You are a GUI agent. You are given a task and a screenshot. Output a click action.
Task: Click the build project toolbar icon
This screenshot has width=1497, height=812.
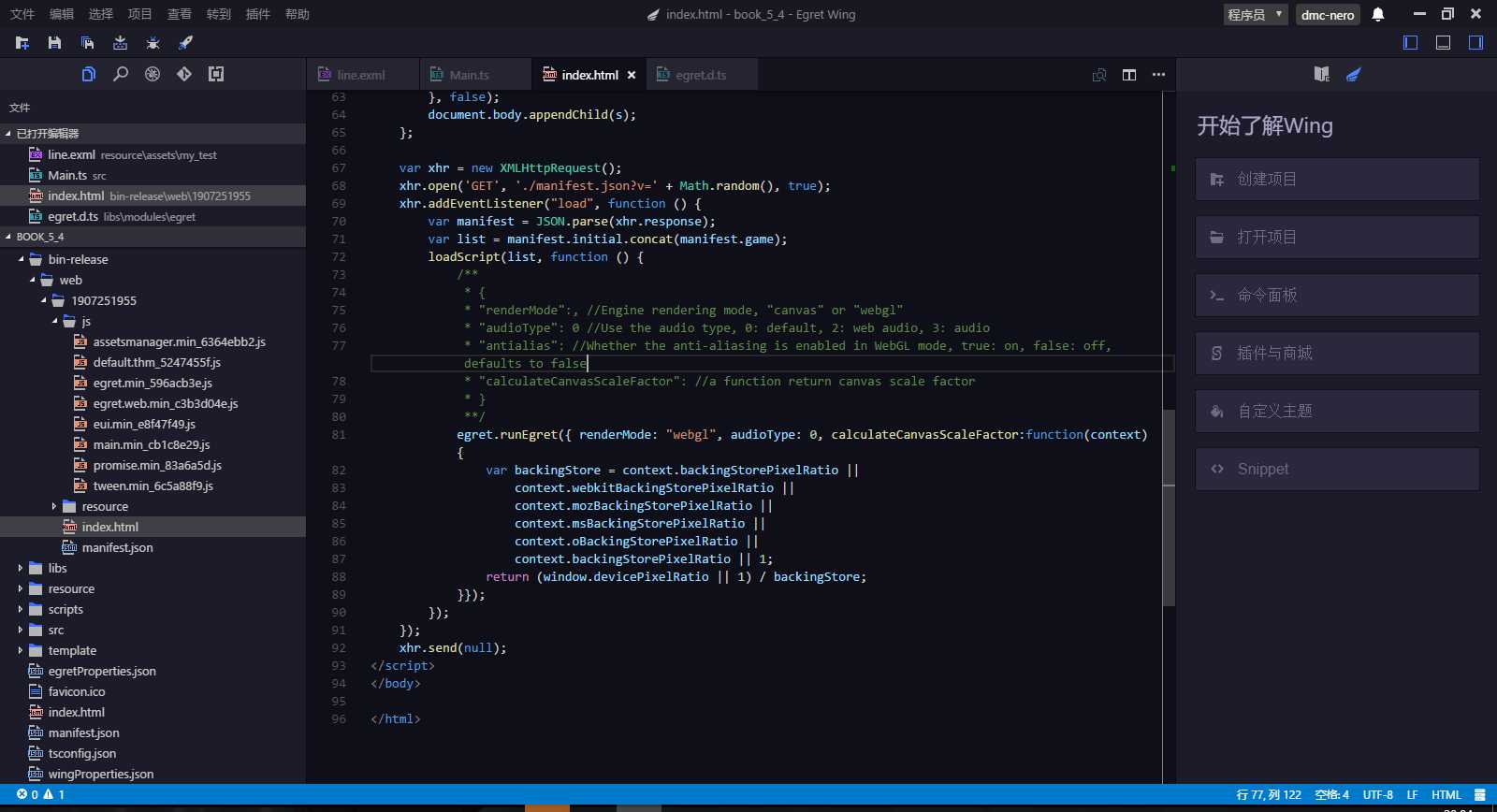pos(120,43)
